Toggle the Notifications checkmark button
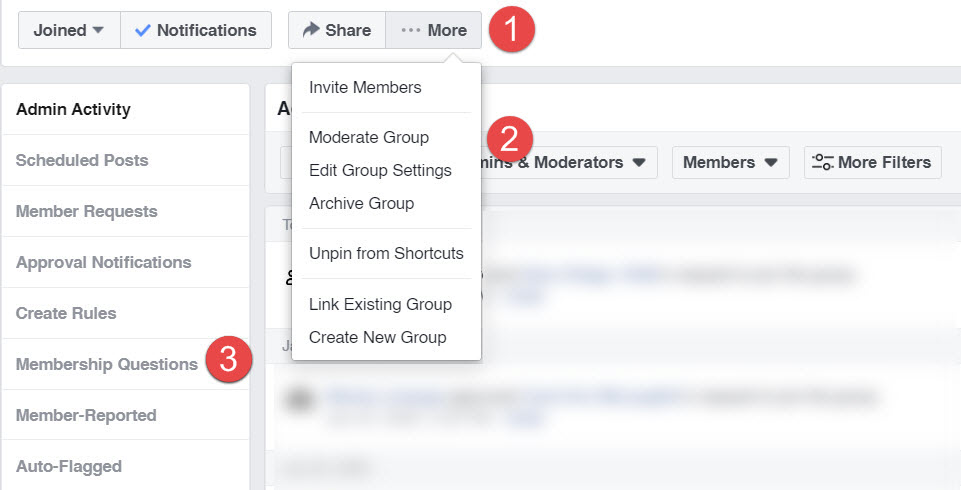Screen dimensions: 961x490 tap(196, 30)
